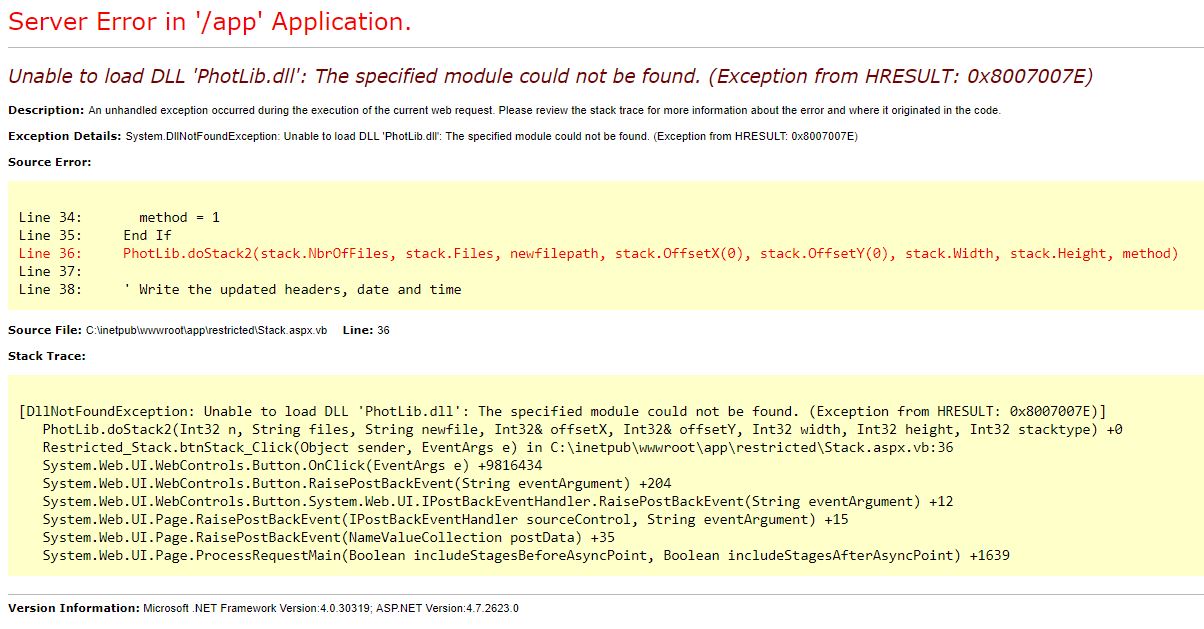Click the 'Source File:' path Stack.aspx.vb

coord(206,330)
